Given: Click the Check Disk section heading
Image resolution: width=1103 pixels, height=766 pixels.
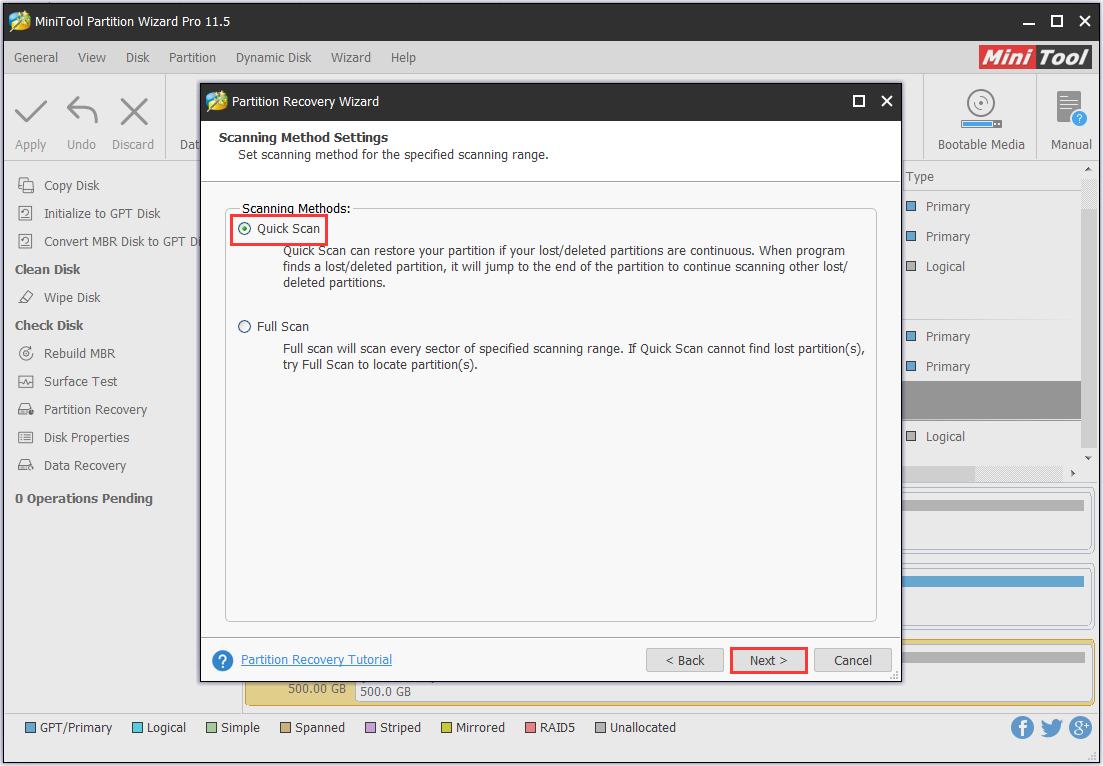Looking at the screenshot, I should 49,326.
